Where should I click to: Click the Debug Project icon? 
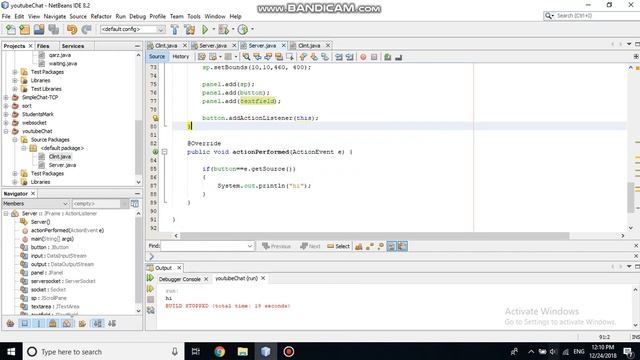coord(223,29)
